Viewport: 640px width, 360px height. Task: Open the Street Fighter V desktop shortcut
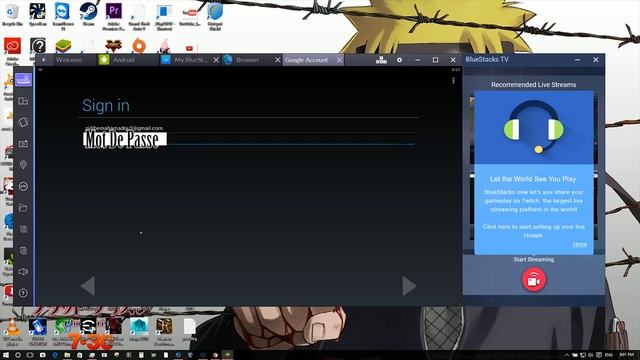(113, 45)
